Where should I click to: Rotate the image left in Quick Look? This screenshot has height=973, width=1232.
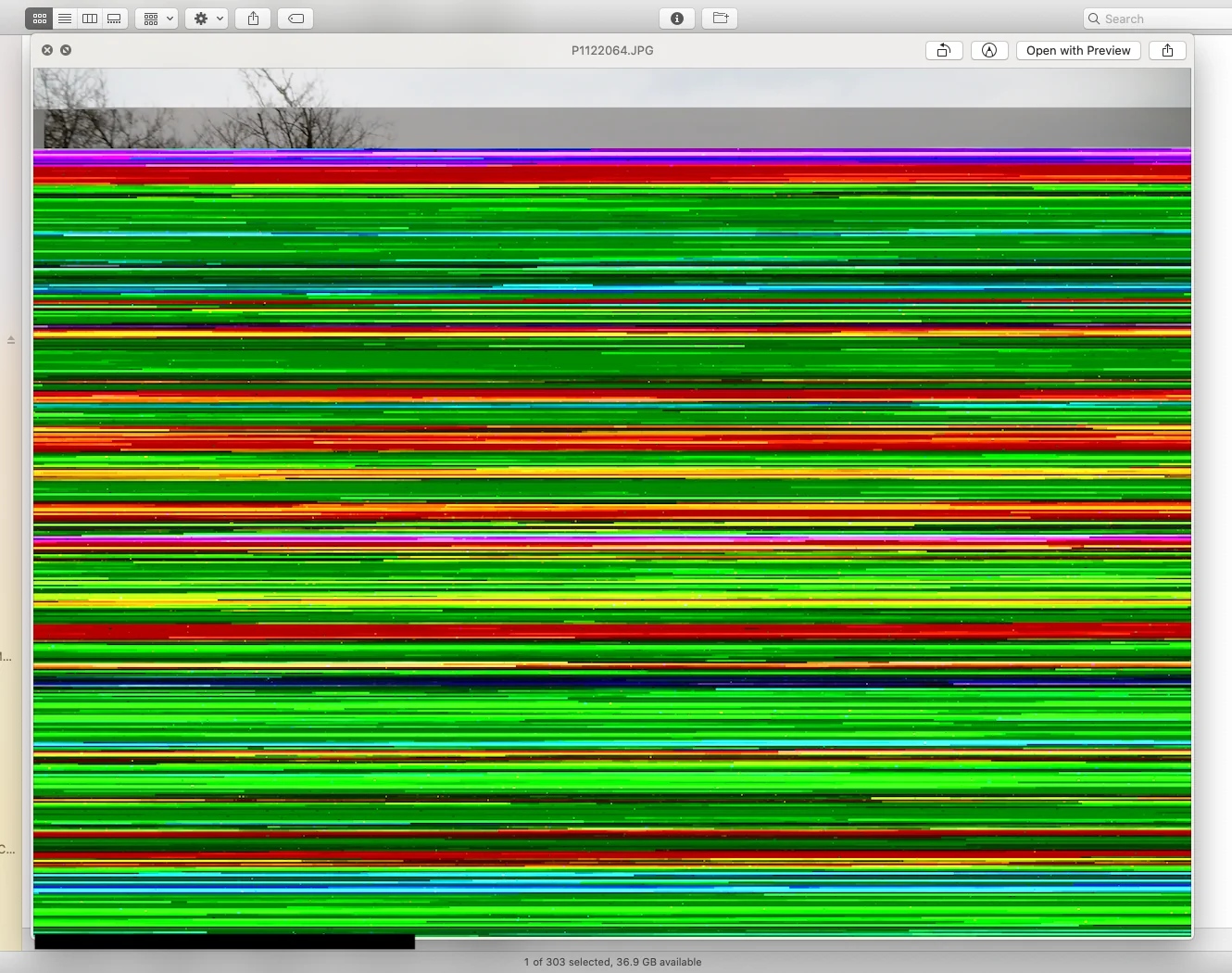point(943,51)
